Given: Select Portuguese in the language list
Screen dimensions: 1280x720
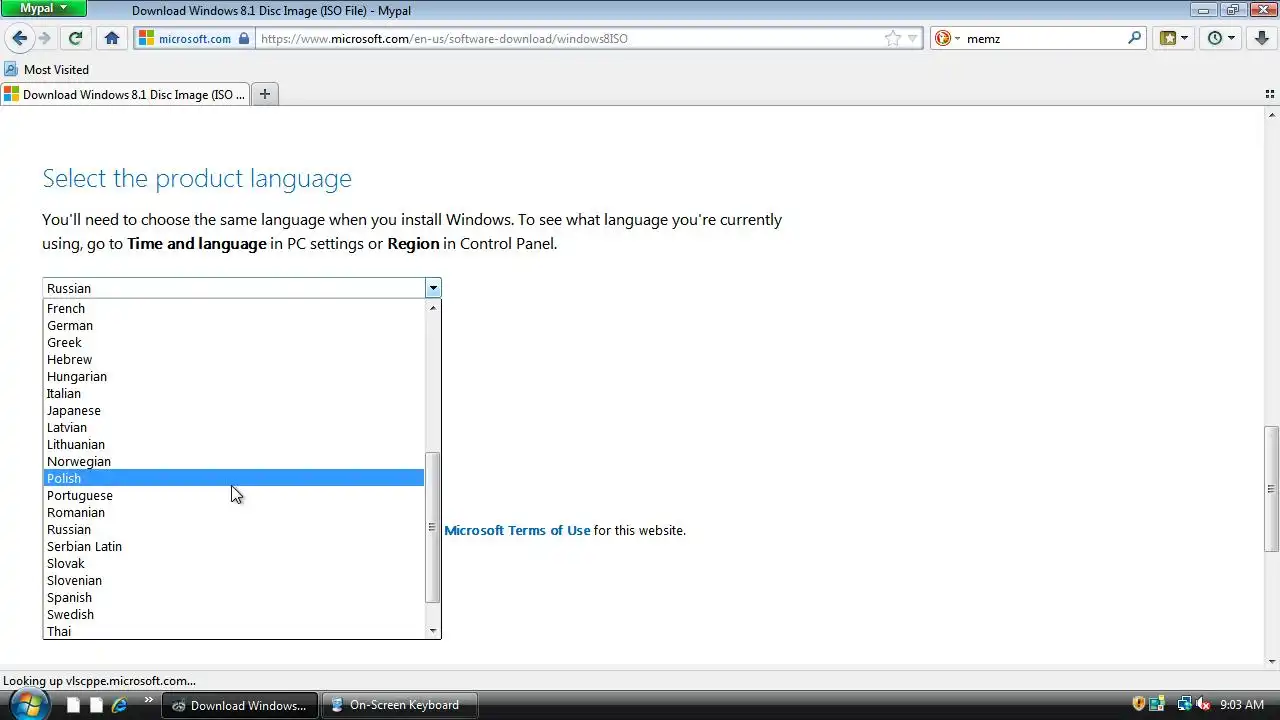Looking at the screenshot, I should pos(234,495).
